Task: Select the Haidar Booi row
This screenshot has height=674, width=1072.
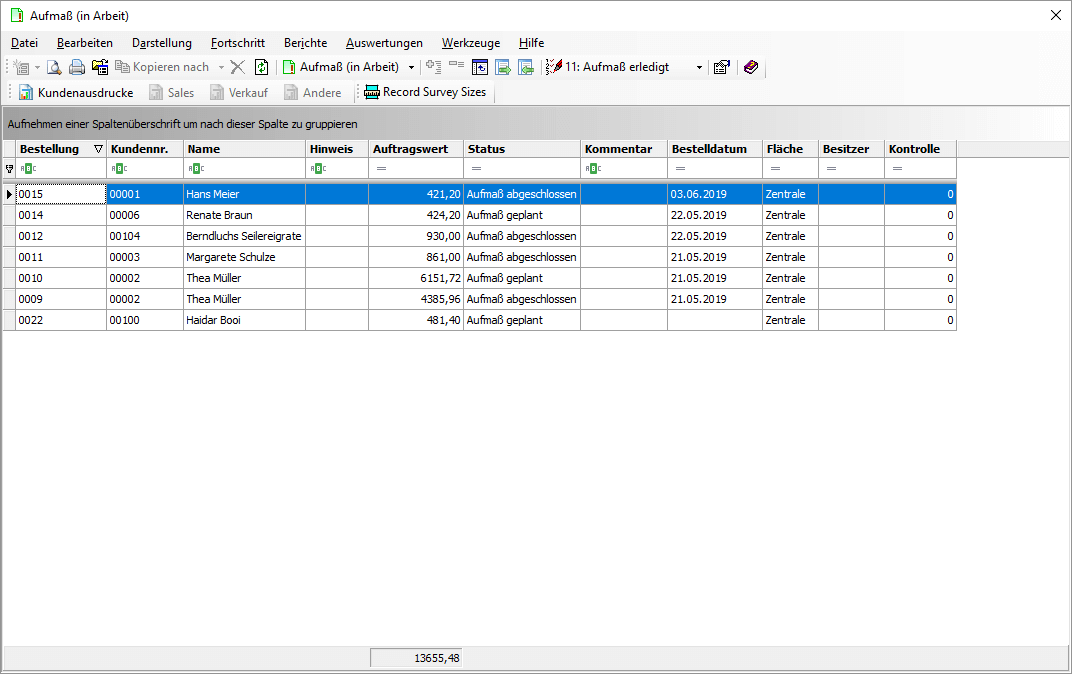Action: click(x=479, y=321)
